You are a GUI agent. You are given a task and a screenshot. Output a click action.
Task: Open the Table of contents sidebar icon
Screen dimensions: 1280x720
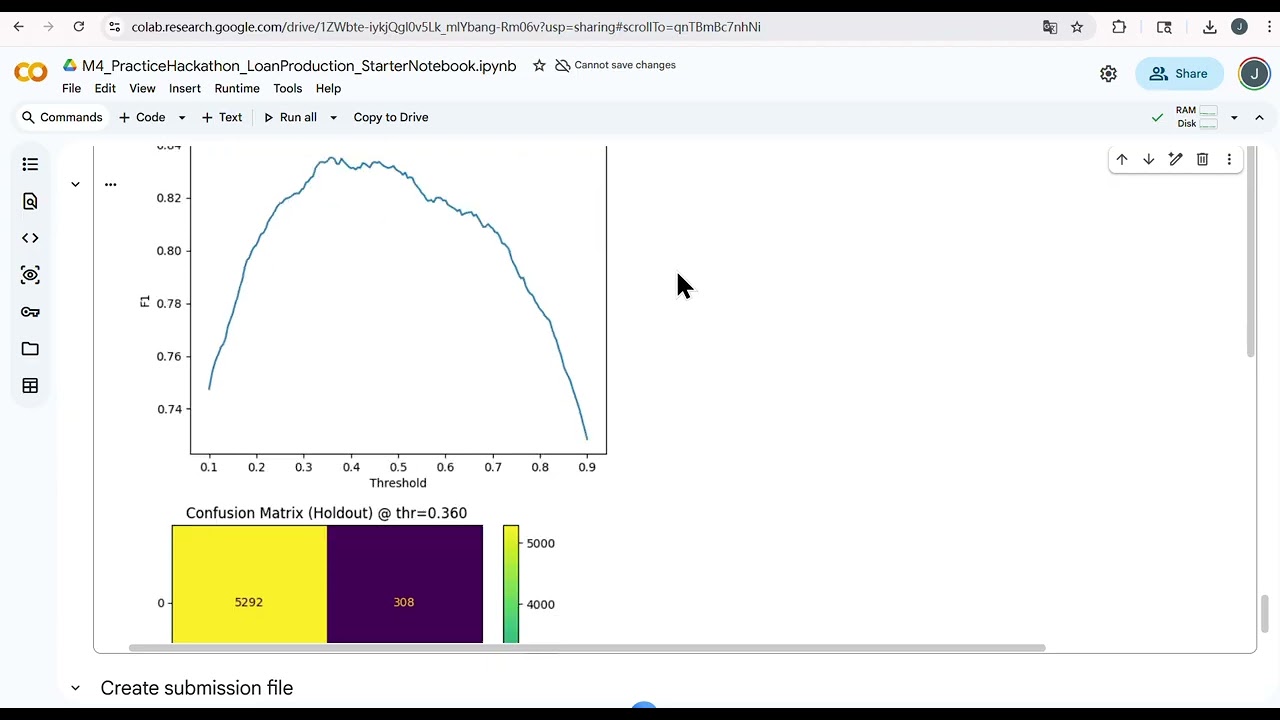(30, 164)
